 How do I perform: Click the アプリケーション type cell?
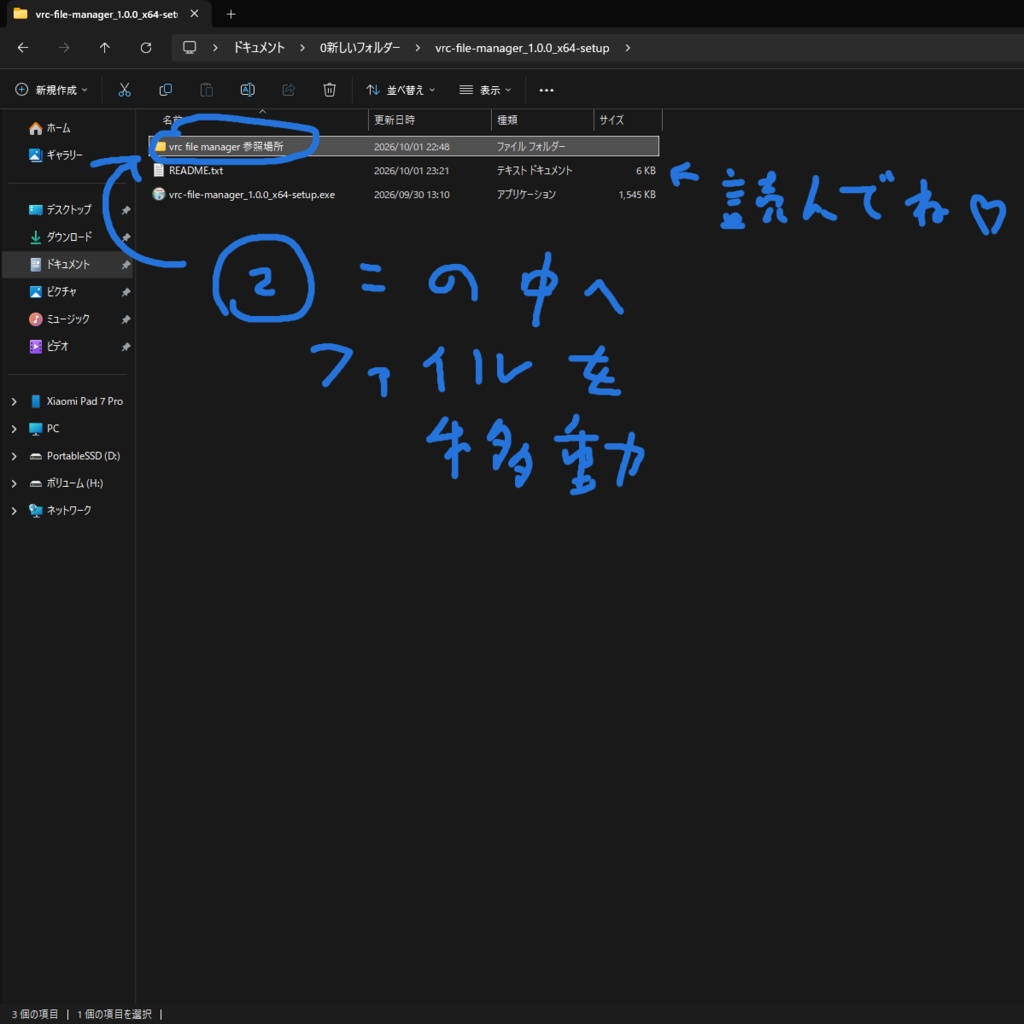[526, 195]
